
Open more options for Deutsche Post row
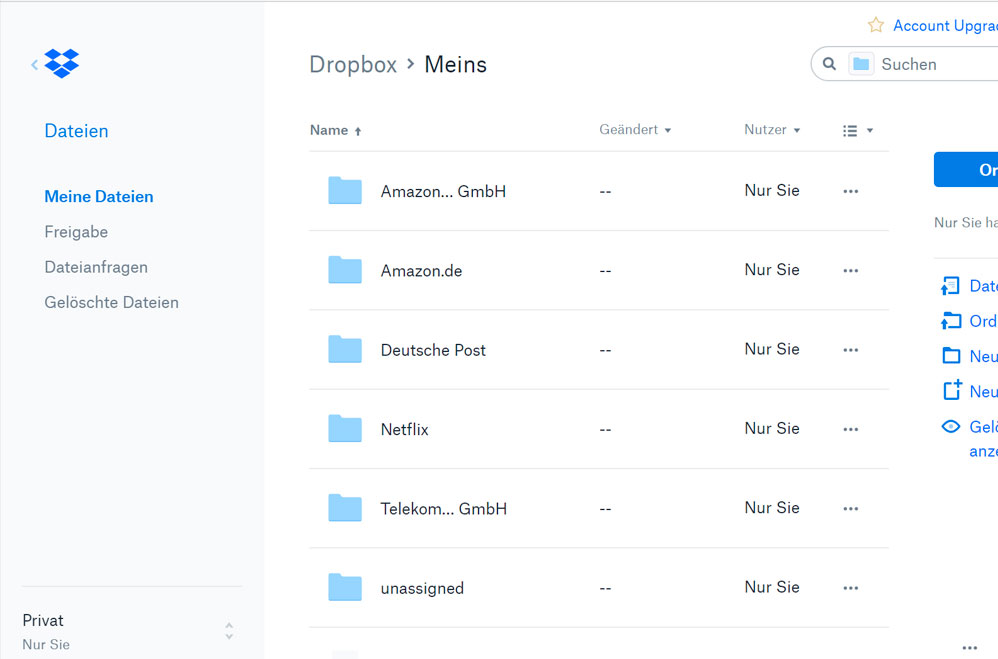coord(850,350)
